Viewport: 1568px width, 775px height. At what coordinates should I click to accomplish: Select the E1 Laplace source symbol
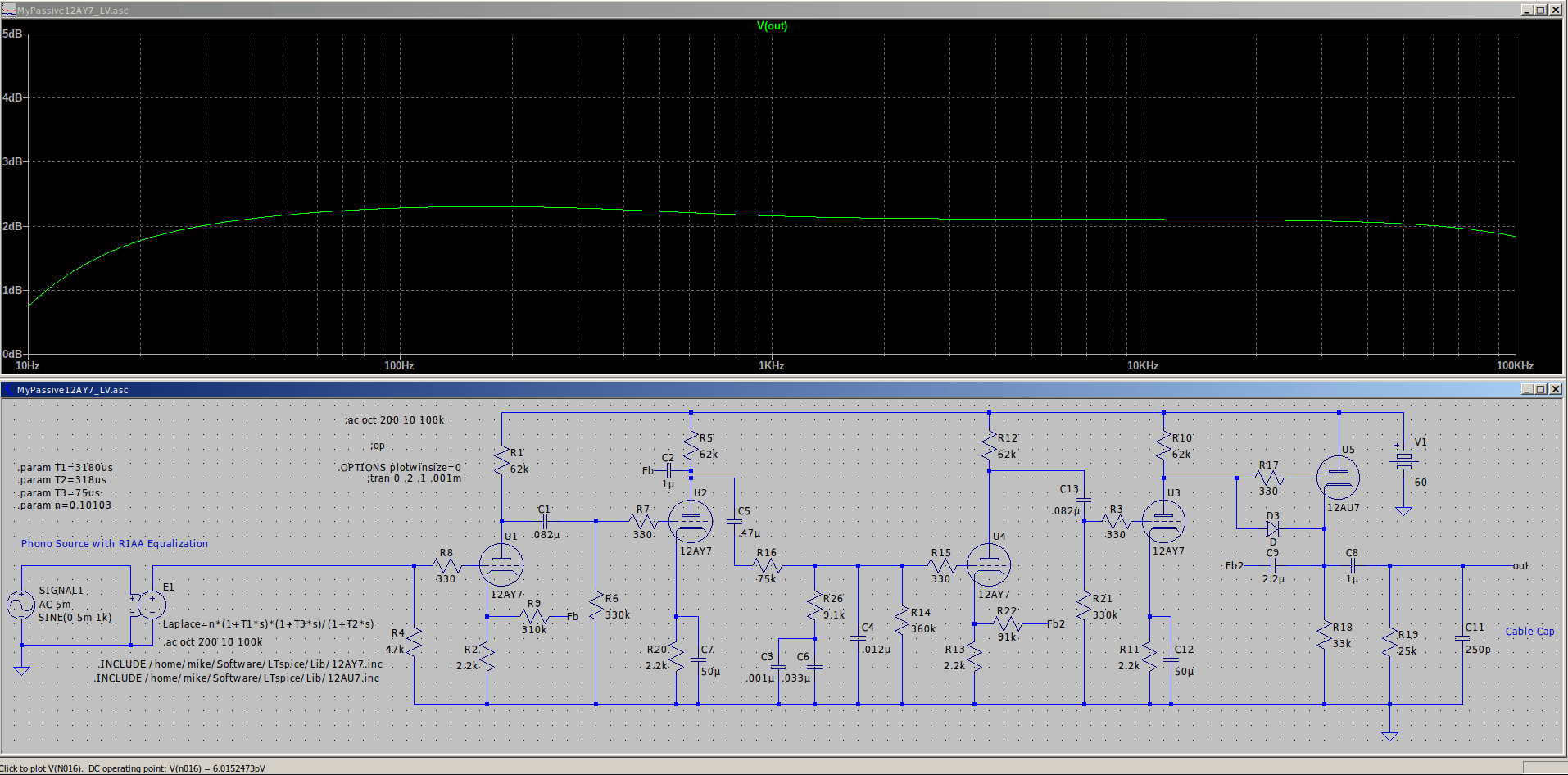tap(152, 605)
